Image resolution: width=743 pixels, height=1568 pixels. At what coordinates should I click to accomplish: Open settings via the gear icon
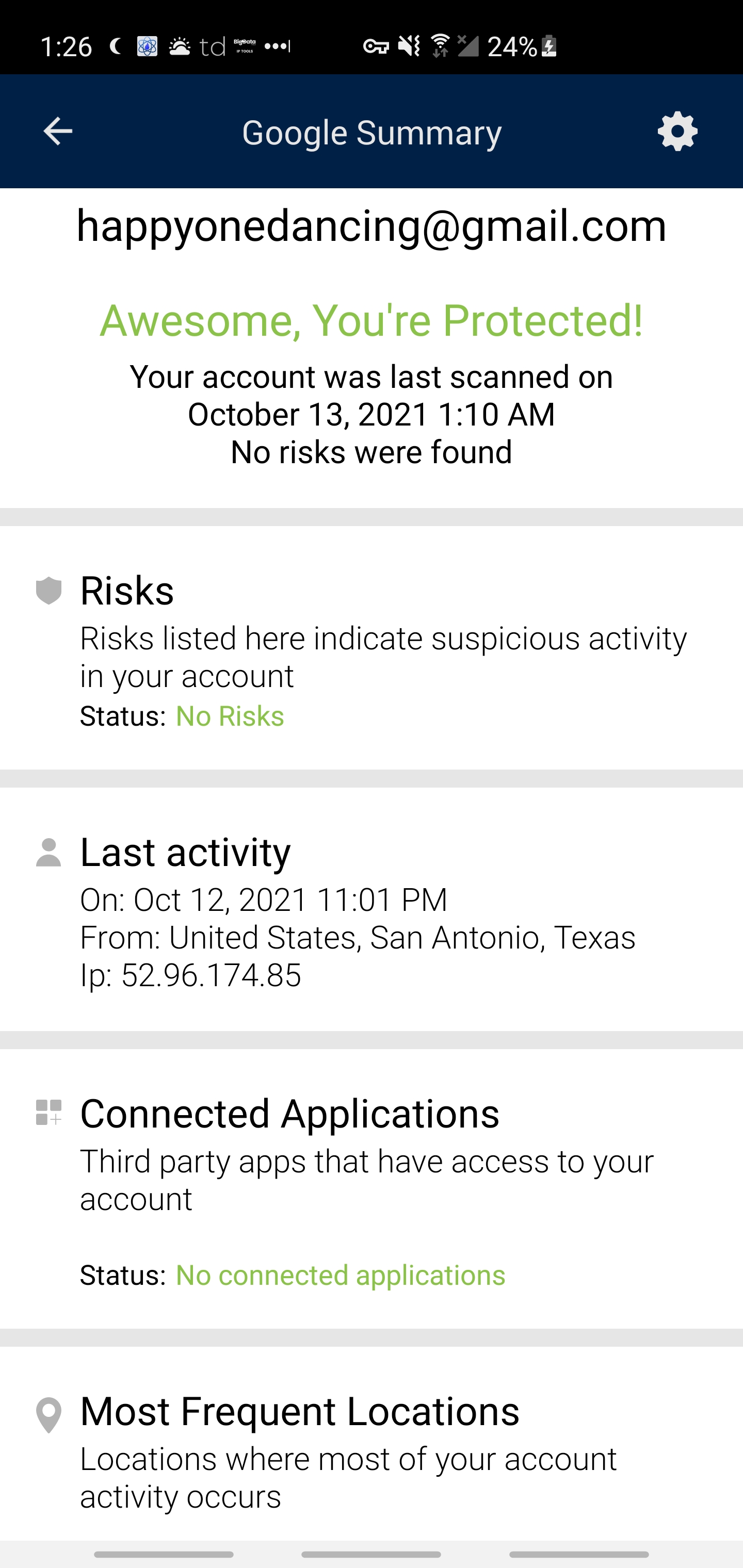click(x=677, y=132)
